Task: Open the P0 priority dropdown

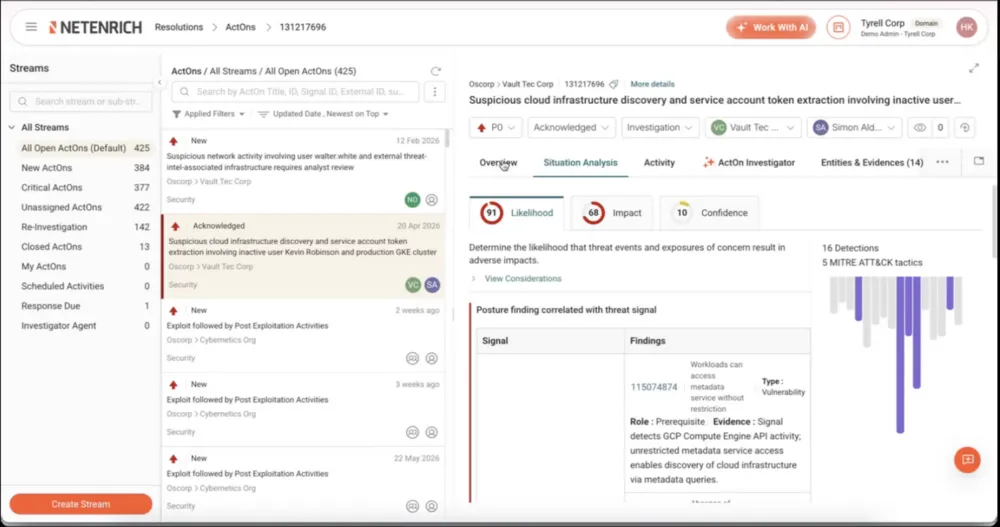Action: coord(496,128)
